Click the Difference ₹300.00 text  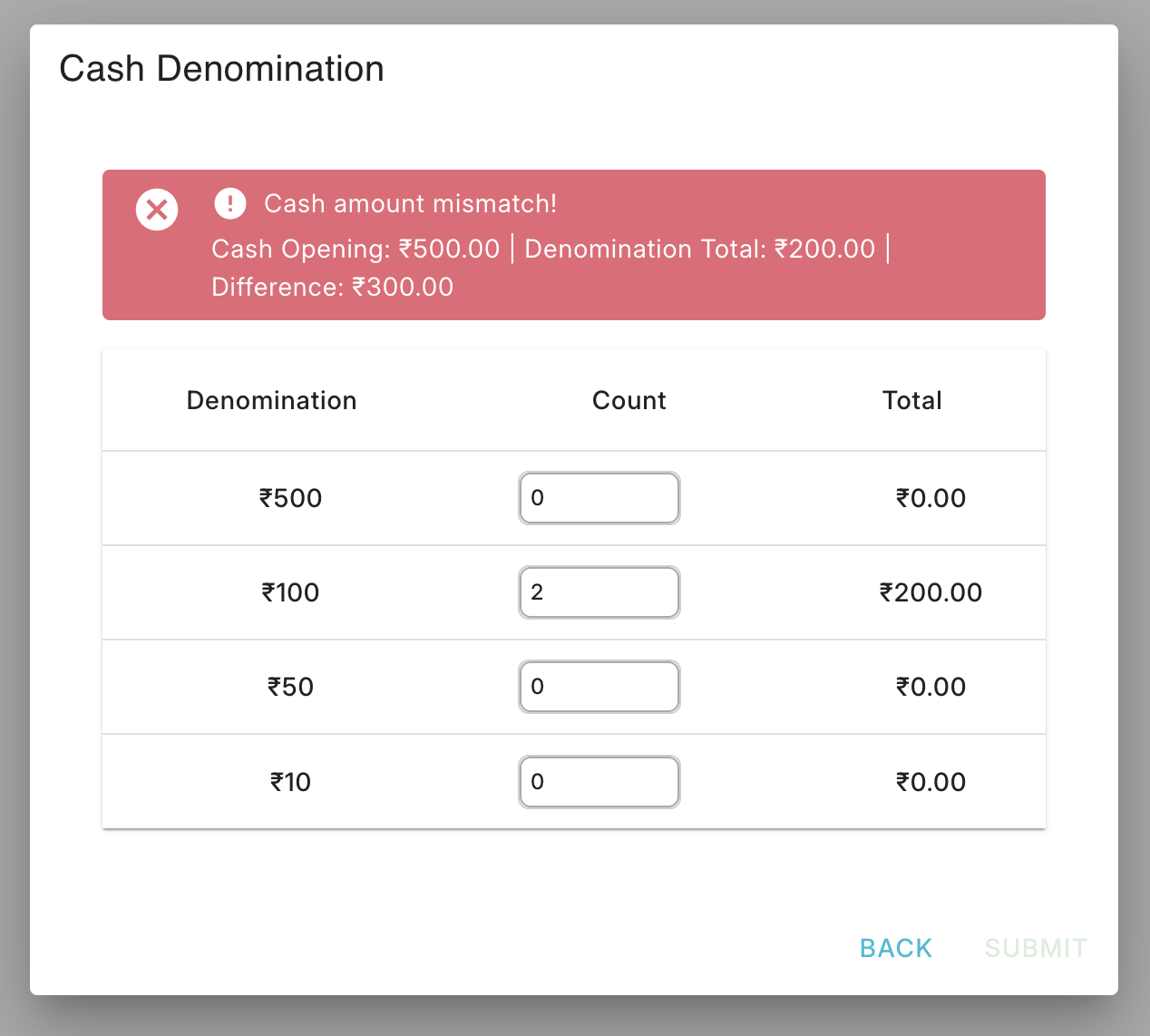click(332, 287)
